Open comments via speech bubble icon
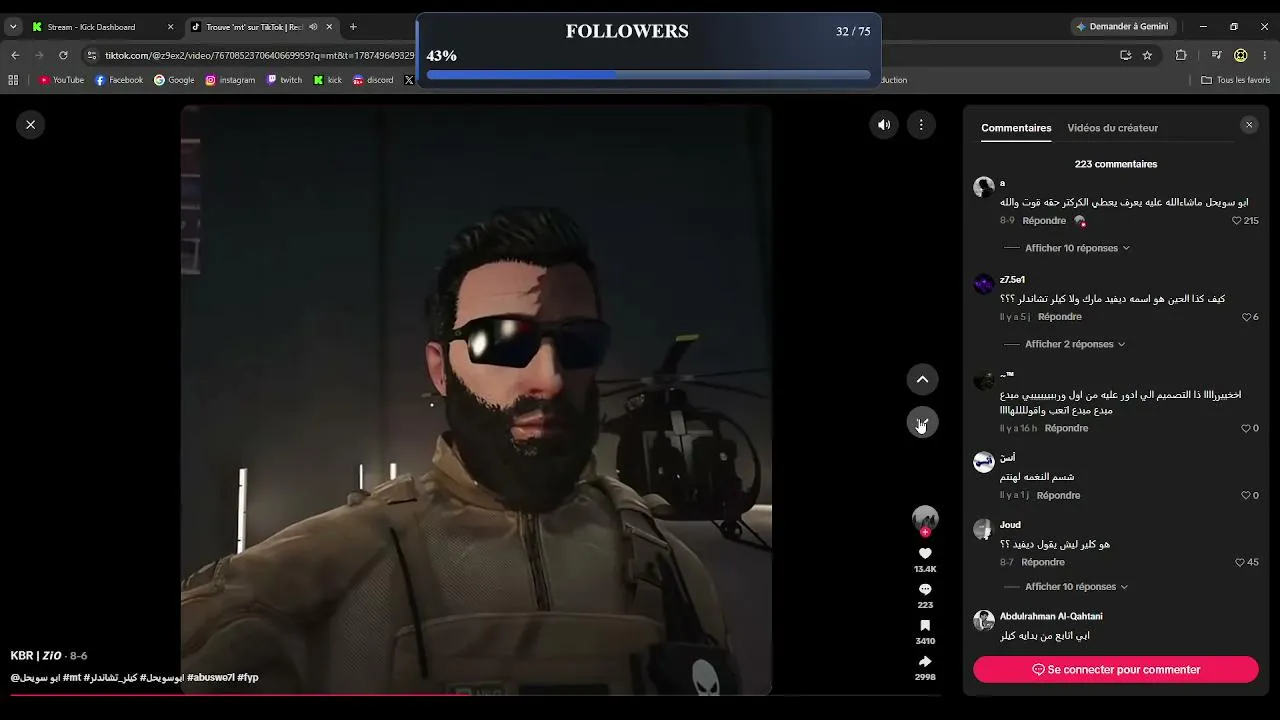Image resolution: width=1280 pixels, height=720 pixels. [925, 589]
